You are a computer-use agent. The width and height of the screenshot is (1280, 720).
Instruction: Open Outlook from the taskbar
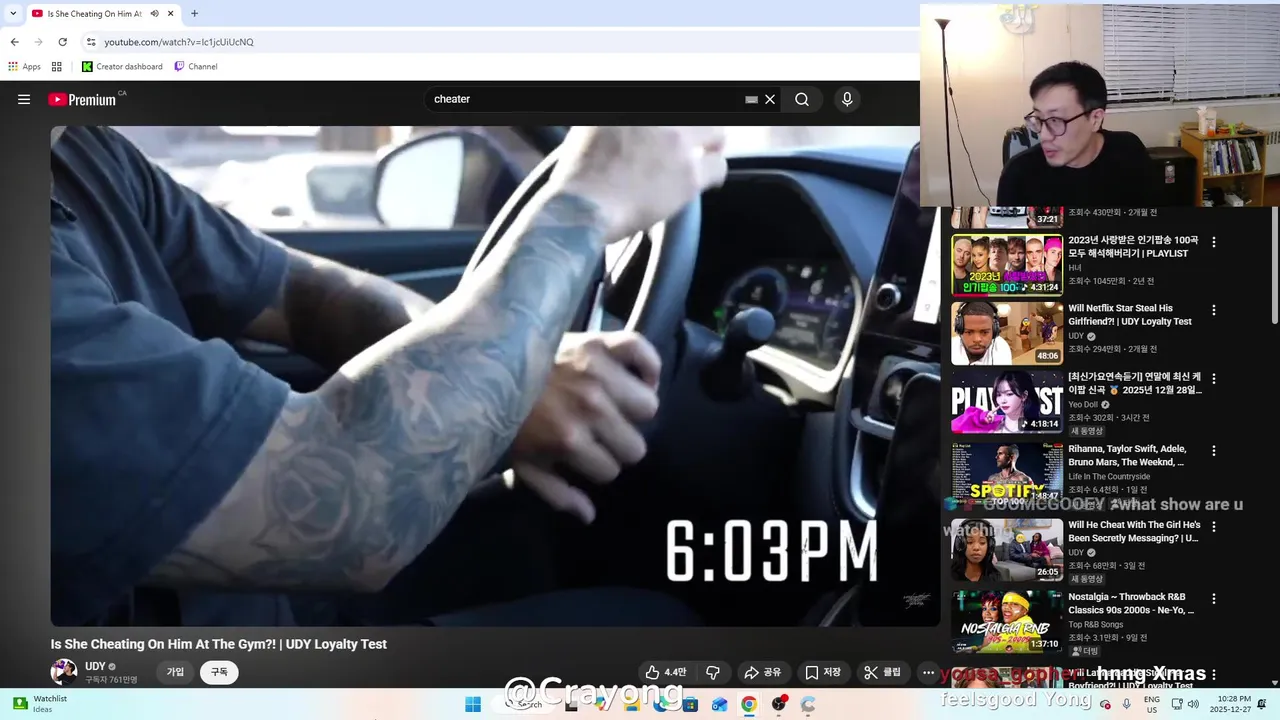(719, 705)
